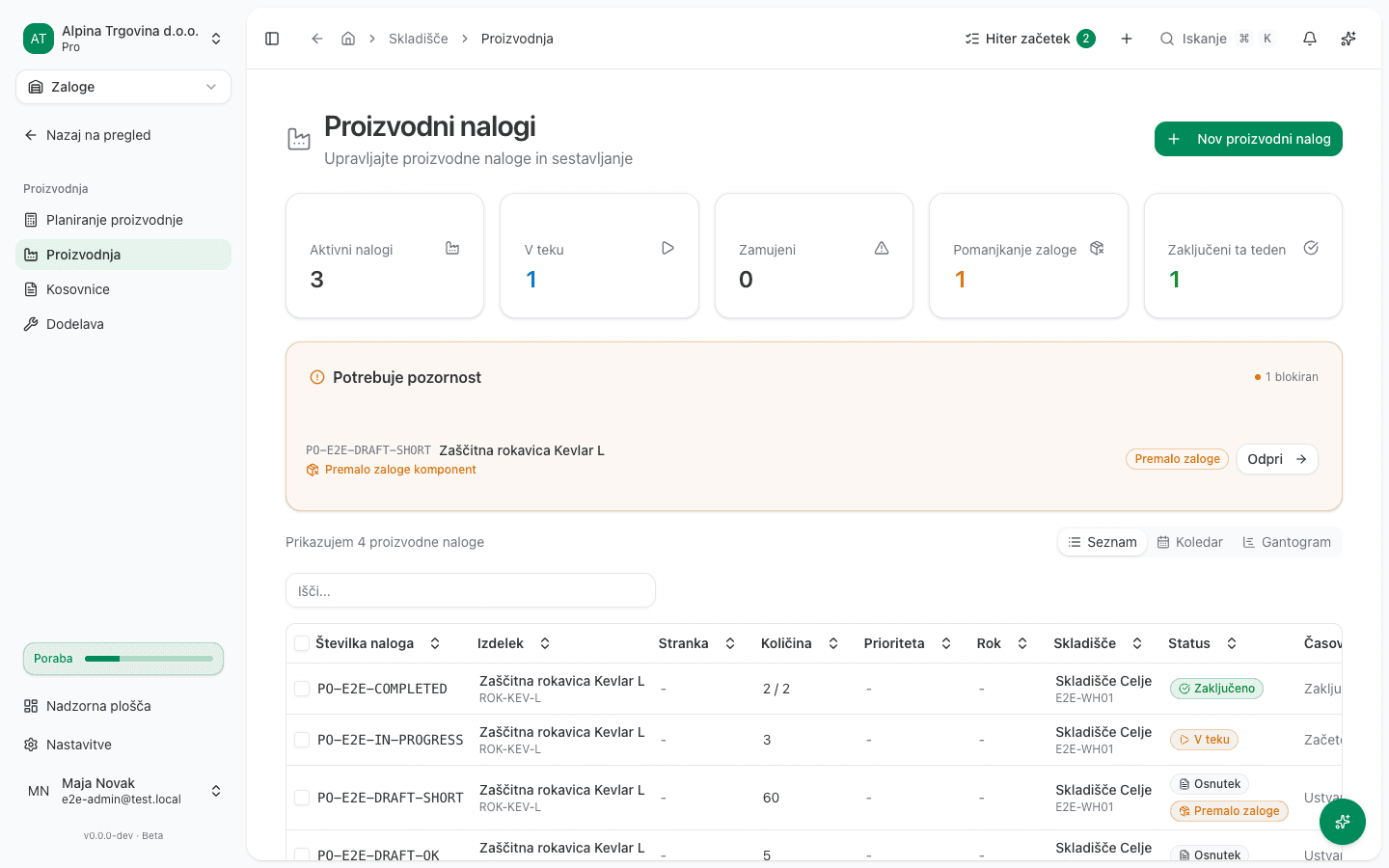This screenshot has height=868, width=1389.
Task: Go to Nazaj na pregled
Action: [123, 135]
